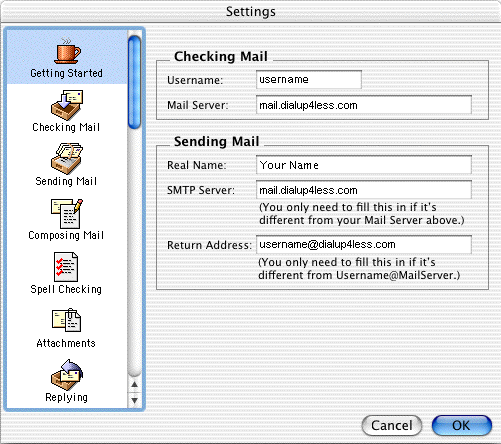Open the Replying settings icon

[67, 375]
